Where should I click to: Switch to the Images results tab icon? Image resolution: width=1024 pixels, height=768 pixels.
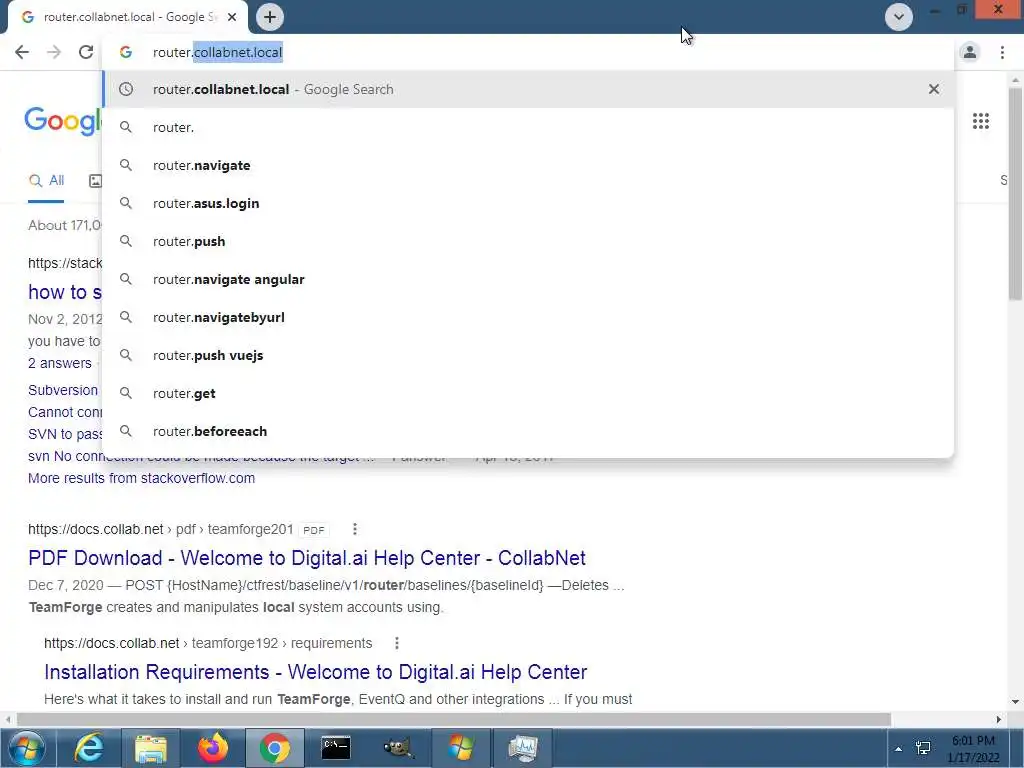coord(95,181)
